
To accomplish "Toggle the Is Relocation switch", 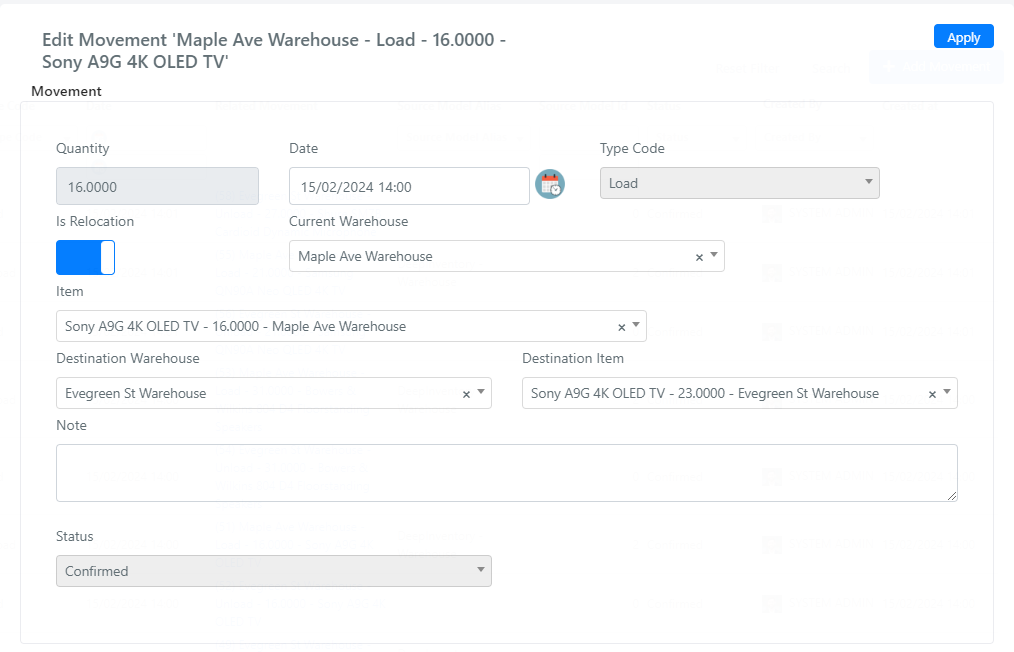I will [x=85, y=257].
